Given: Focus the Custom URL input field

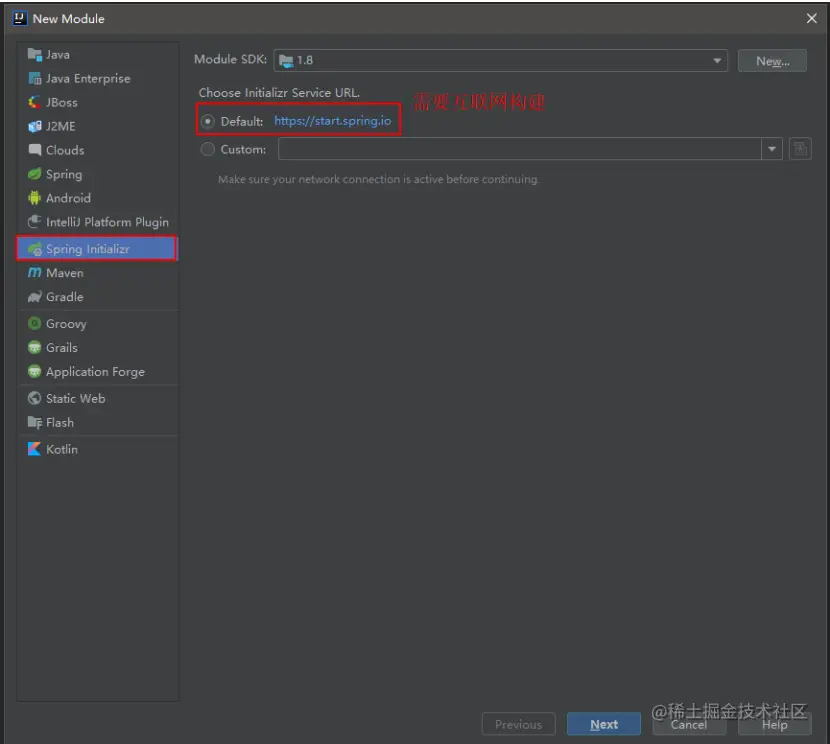Looking at the screenshot, I should pos(520,149).
